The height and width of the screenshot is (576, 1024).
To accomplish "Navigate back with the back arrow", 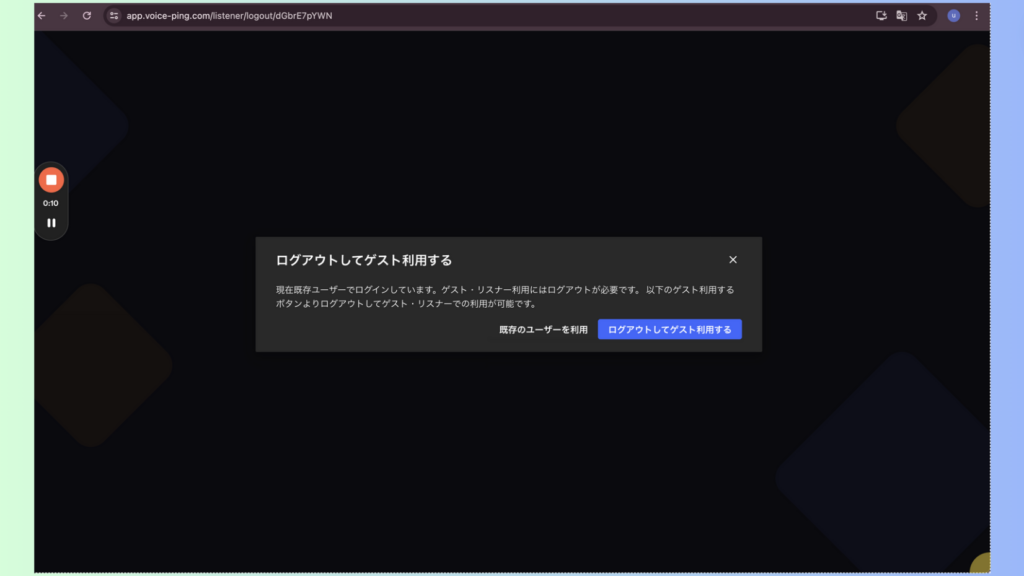I will [x=39, y=16].
